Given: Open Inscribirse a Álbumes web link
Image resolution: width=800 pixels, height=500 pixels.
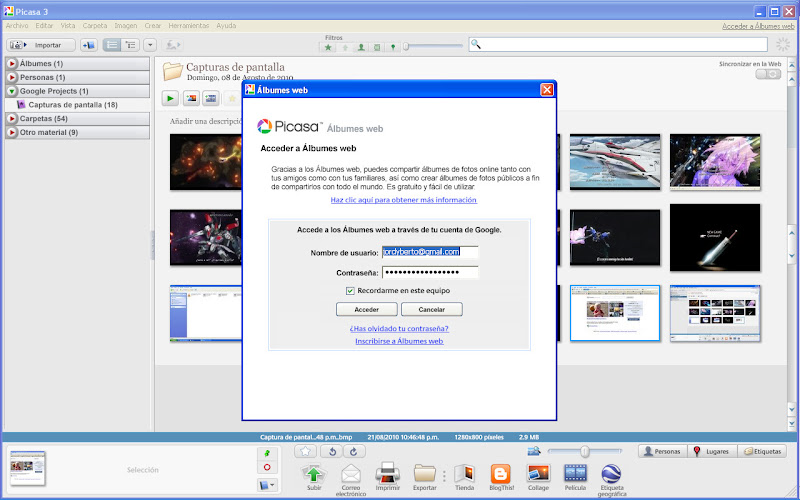Looking at the screenshot, I should click(399, 341).
